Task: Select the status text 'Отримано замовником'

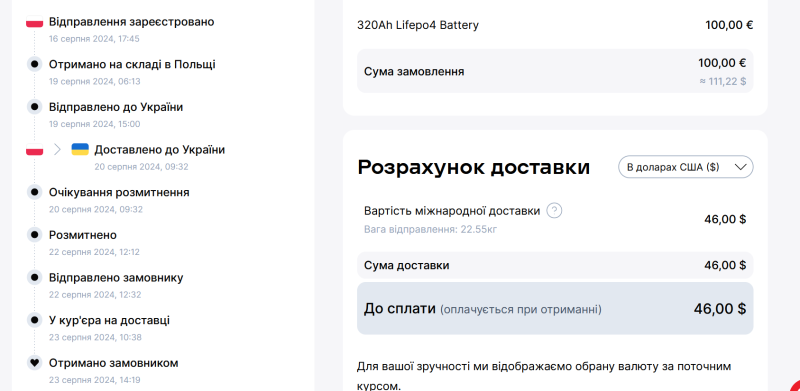Action: (x=114, y=363)
